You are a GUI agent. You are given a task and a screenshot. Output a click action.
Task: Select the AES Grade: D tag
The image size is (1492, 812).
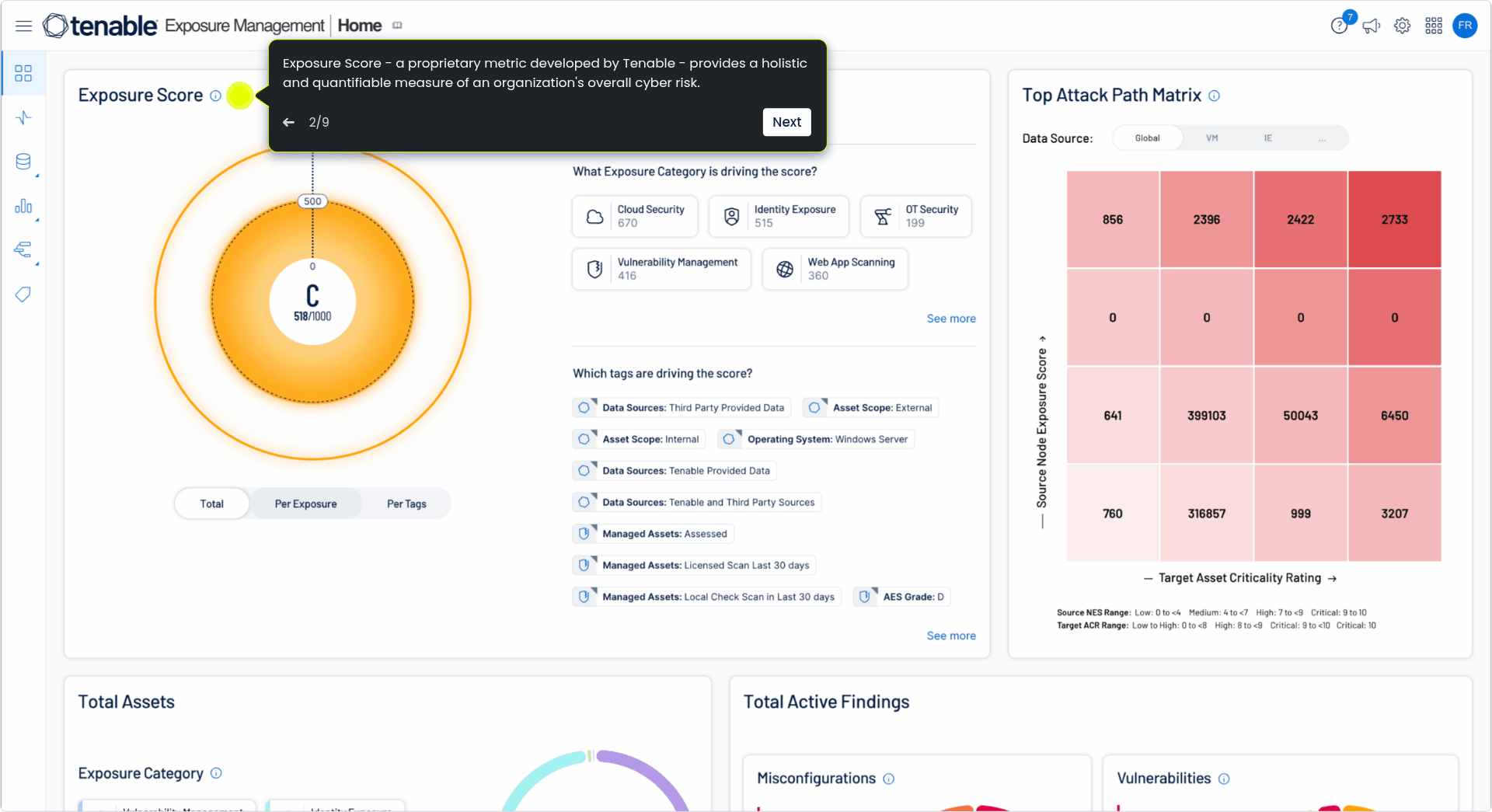pyautogui.click(x=901, y=597)
